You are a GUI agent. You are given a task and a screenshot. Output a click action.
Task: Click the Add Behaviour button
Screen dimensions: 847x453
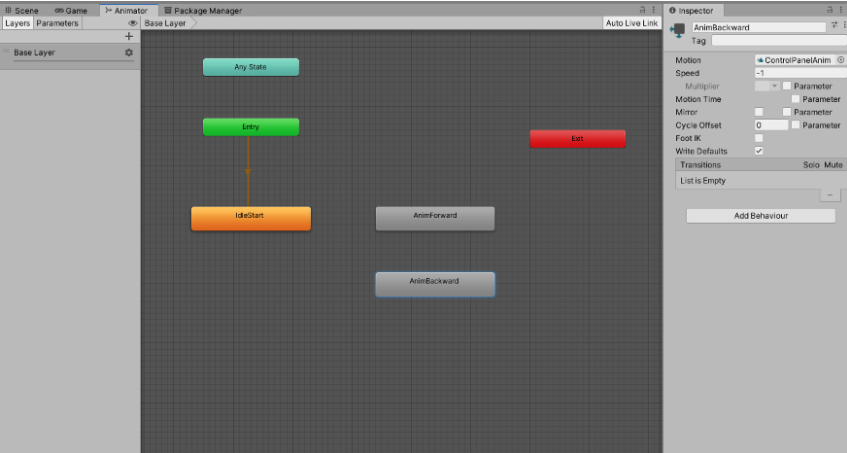pyautogui.click(x=760, y=216)
